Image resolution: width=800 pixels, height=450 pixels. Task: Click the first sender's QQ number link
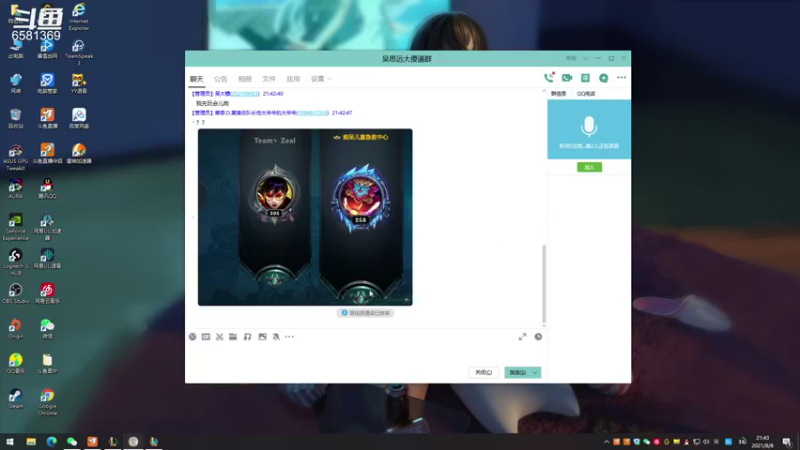(245, 94)
